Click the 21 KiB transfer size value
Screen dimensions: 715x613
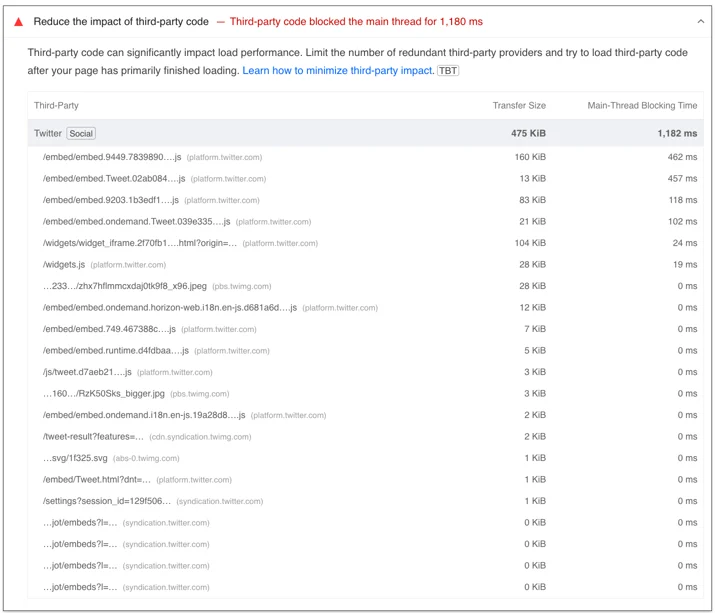[x=532, y=221]
